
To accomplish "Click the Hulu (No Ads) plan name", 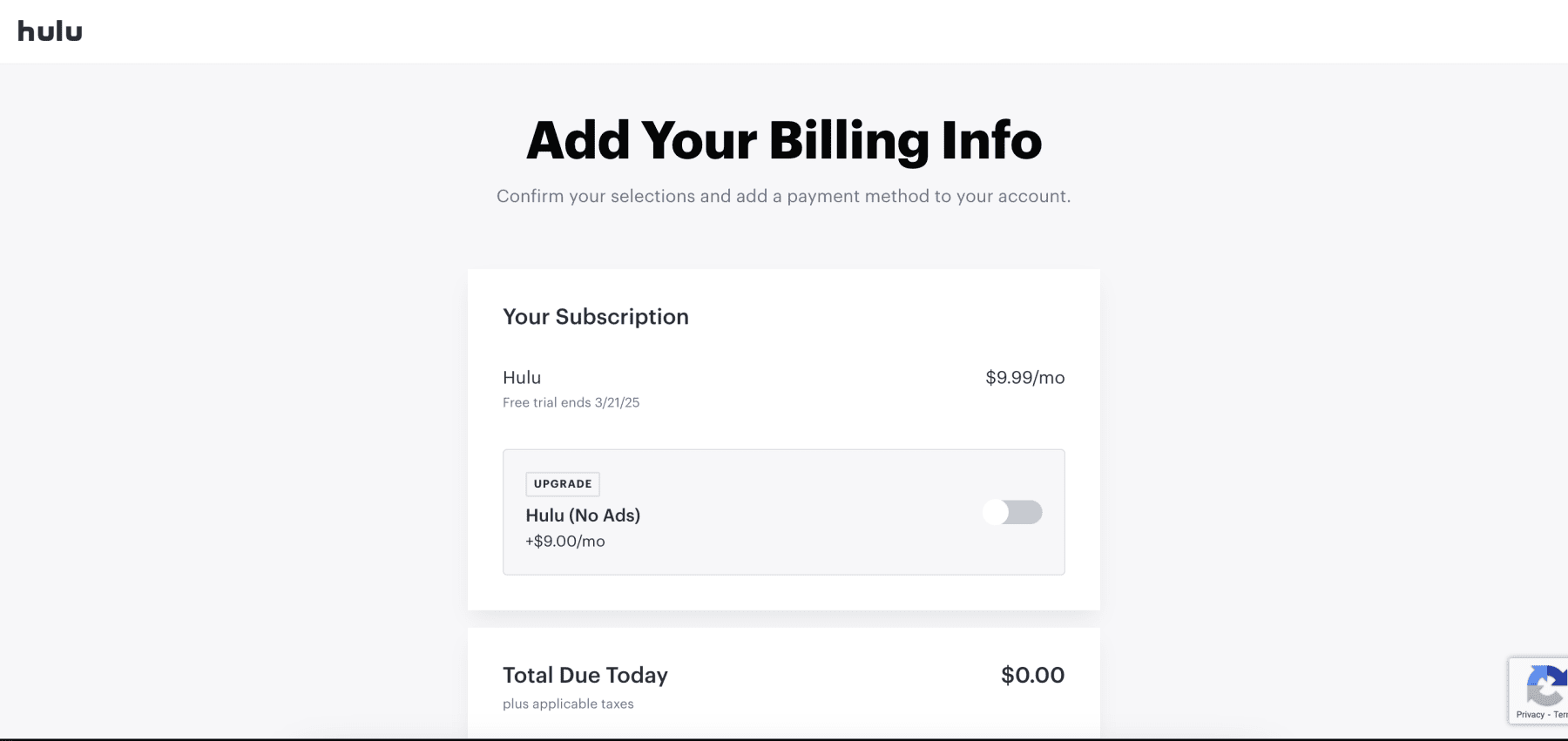I will click(x=584, y=515).
